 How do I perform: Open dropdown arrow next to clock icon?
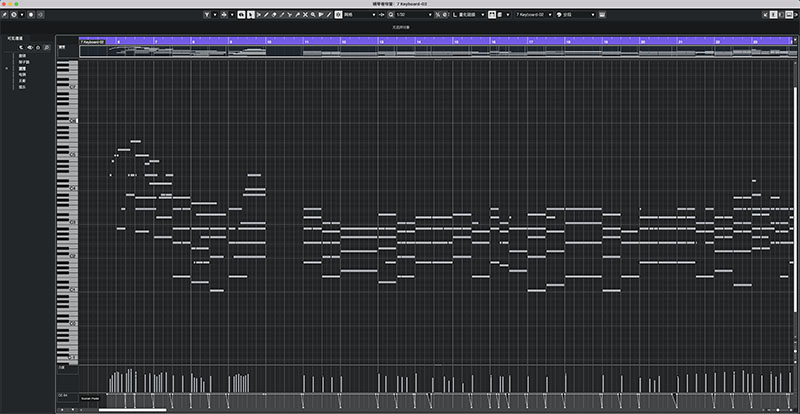[x=22, y=15]
